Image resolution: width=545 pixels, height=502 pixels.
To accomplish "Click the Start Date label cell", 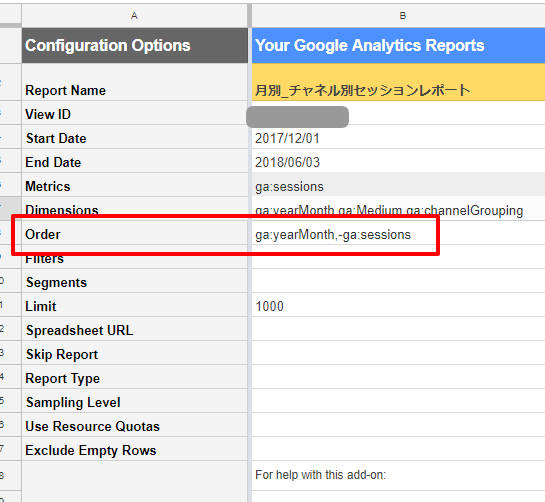I will click(x=135, y=137).
